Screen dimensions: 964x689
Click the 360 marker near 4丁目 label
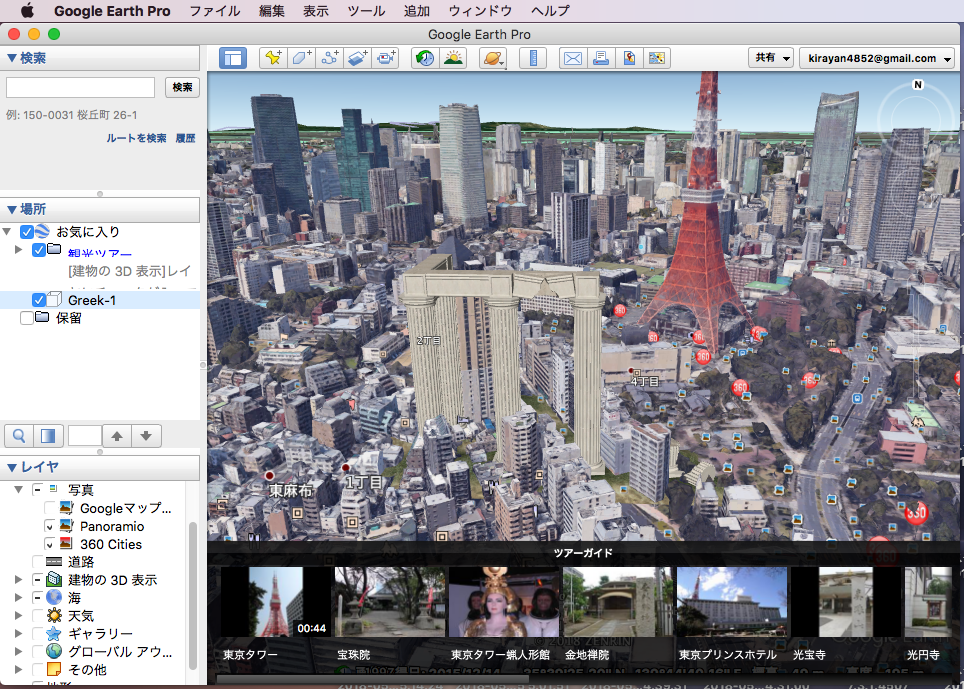tap(703, 356)
